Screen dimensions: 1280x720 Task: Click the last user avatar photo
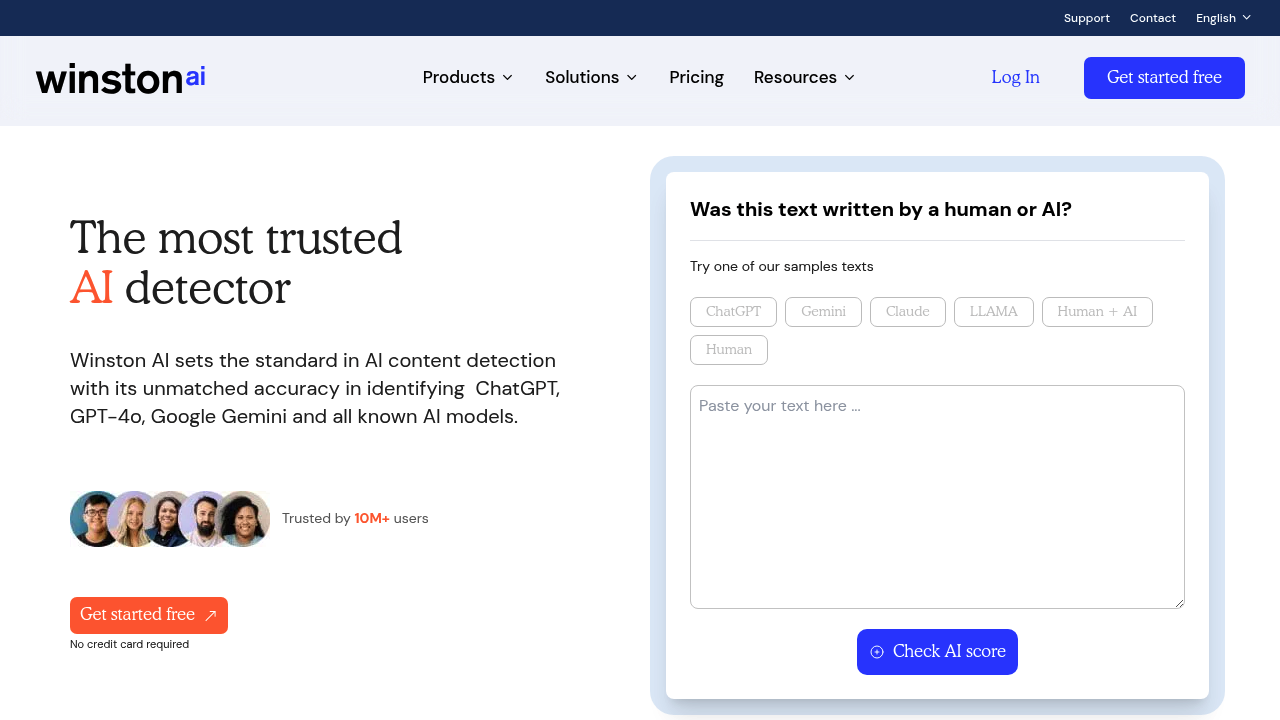pyautogui.click(x=245, y=519)
